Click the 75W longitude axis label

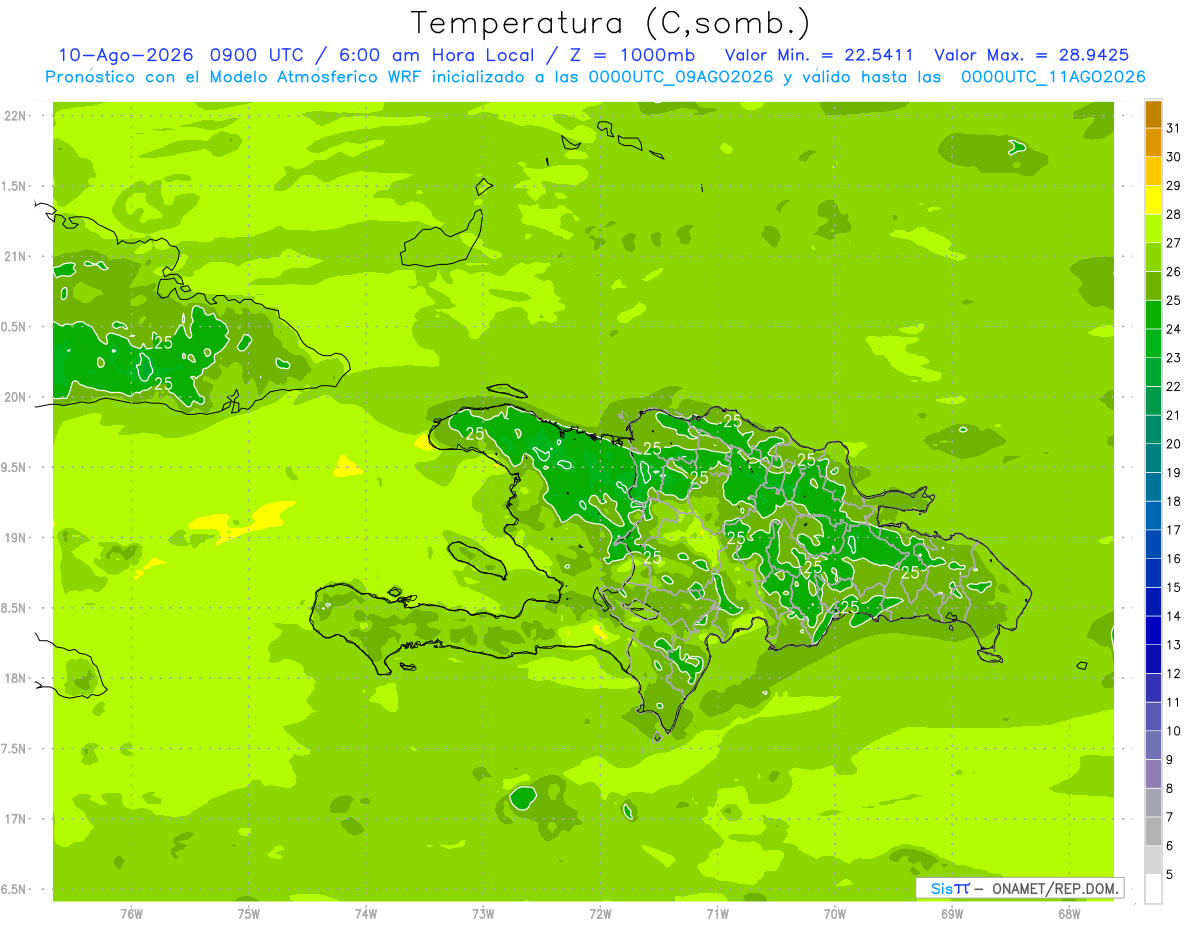click(249, 914)
